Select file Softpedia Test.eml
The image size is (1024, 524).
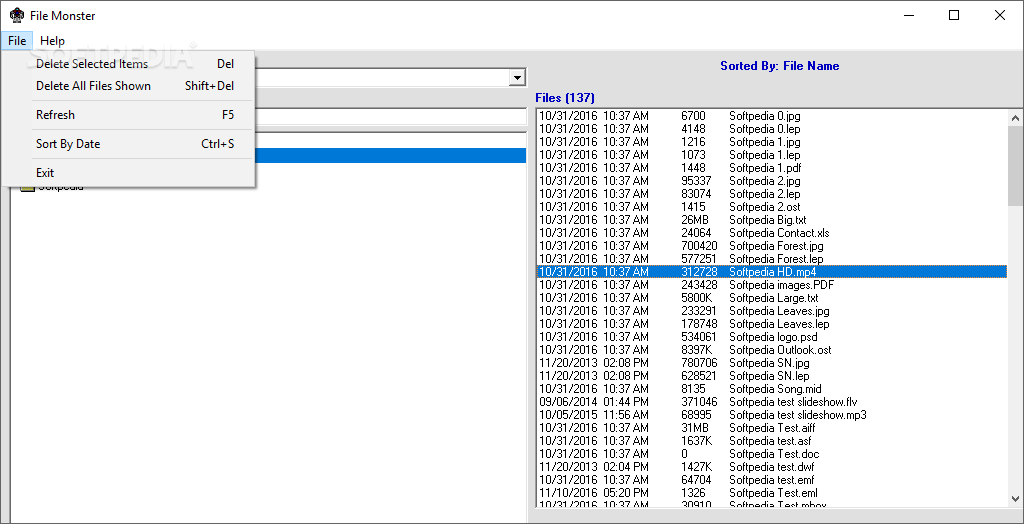pos(771,493)
